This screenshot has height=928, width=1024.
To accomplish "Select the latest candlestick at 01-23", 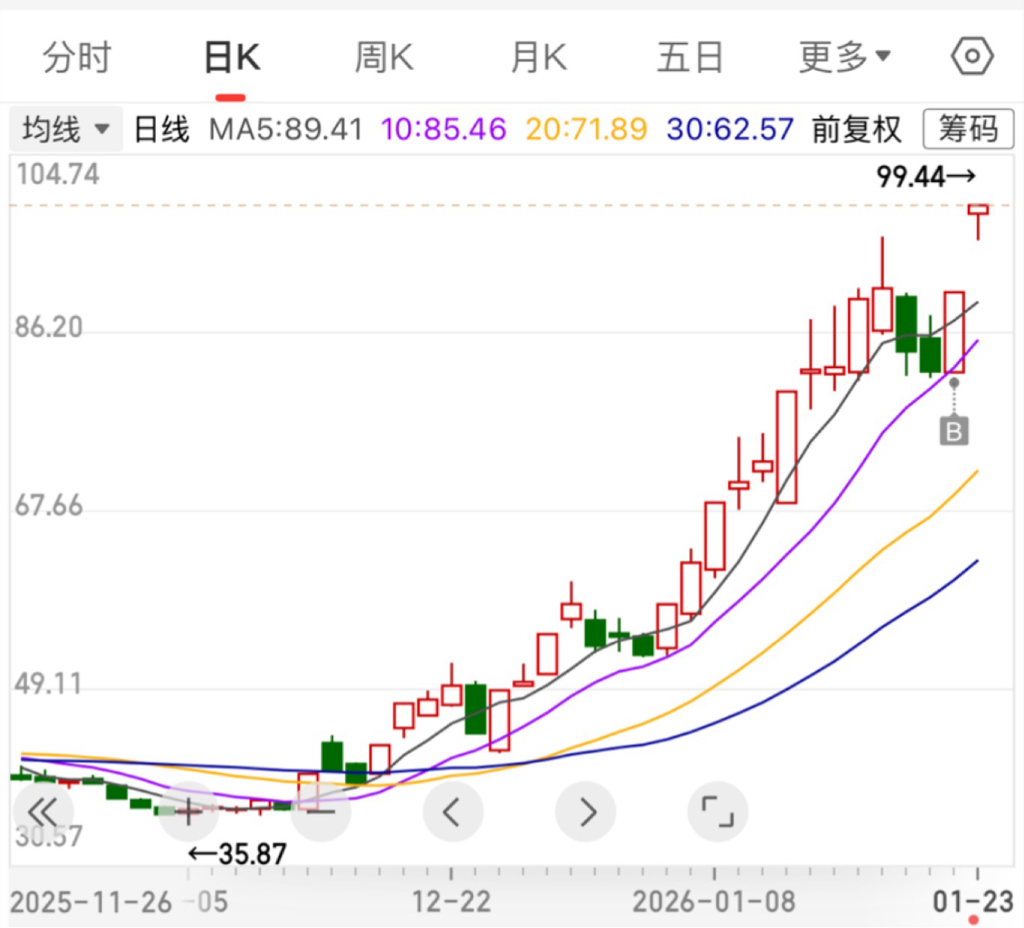I will (978, 221).
